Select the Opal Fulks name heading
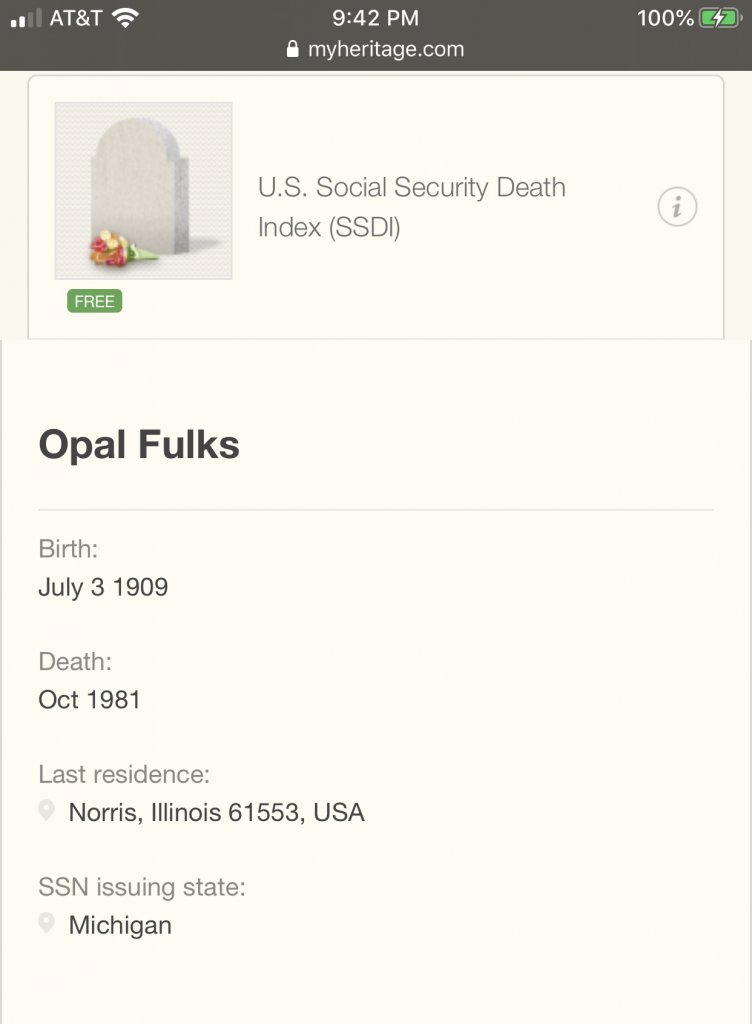 (139, 445)
